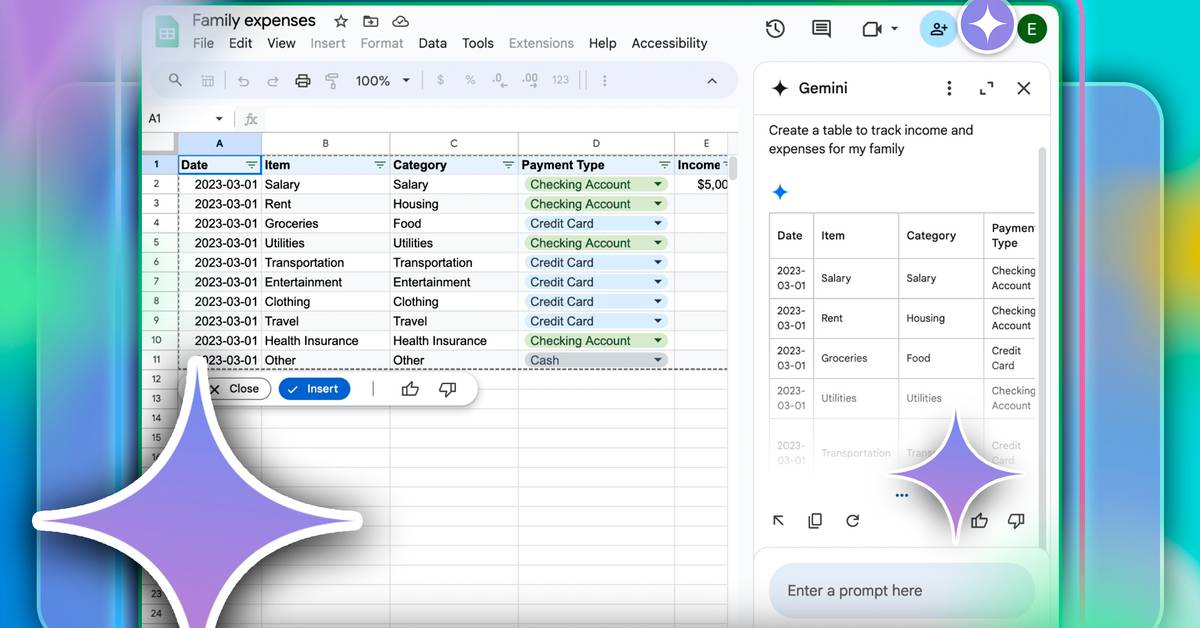The image size is (1200, 628).
Task: Click the retry icon under Gemini response
Action: pos(853,521)
